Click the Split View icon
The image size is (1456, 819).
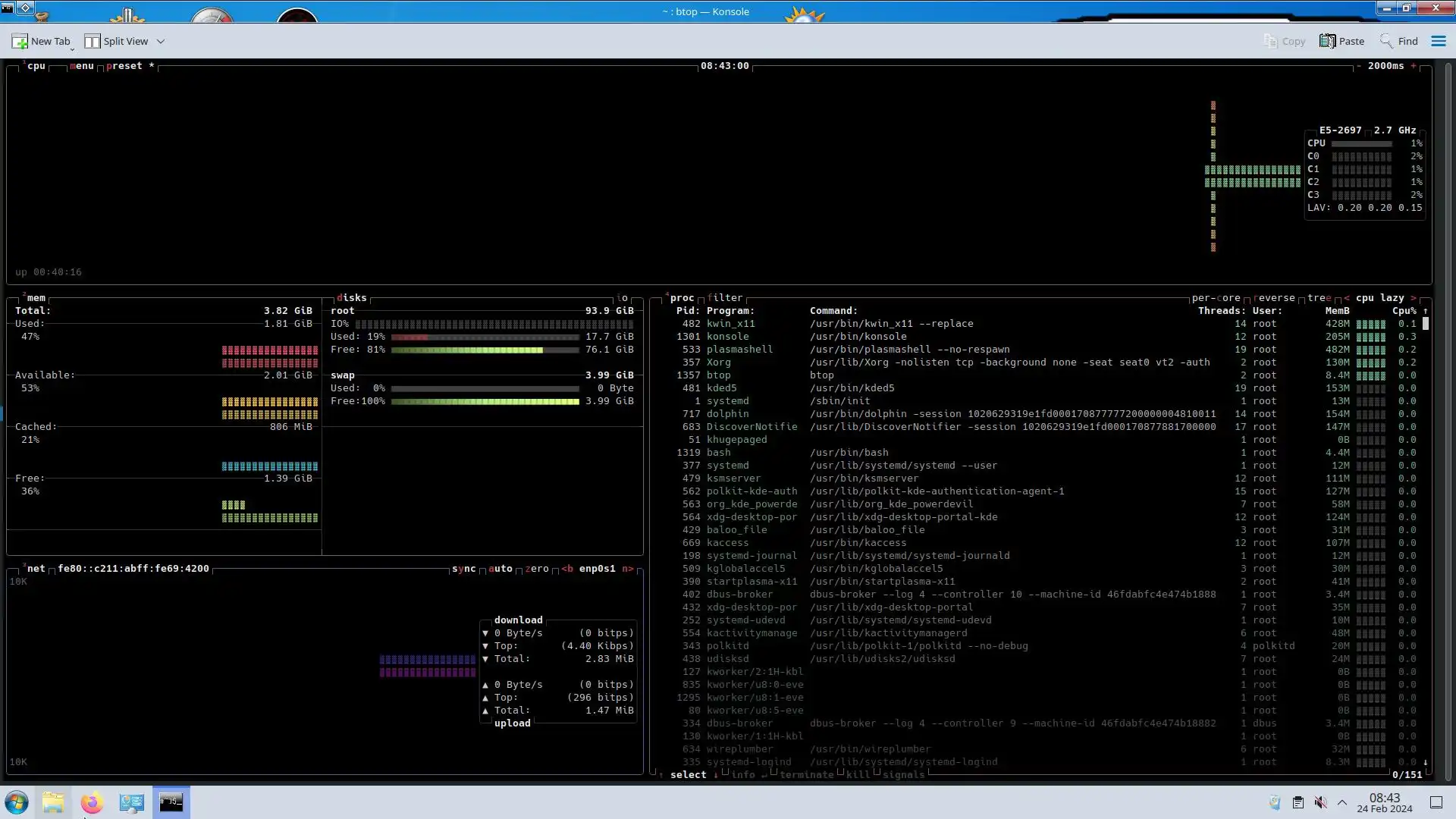(93, 42)
